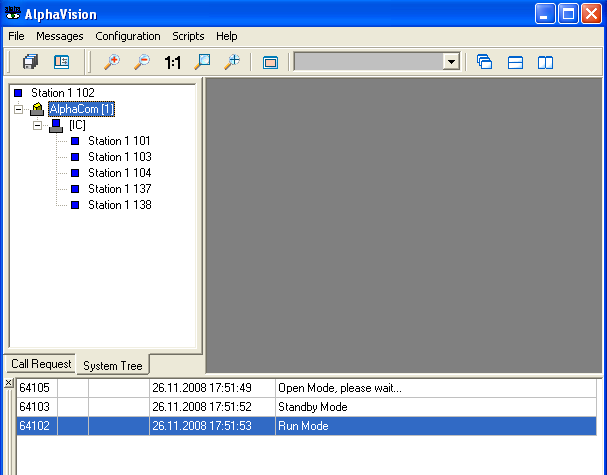The width and height of the screenshot is (607, 475).
Task: Click the first toolbar icon with stacked pages
Action: [x=30, y=62]
